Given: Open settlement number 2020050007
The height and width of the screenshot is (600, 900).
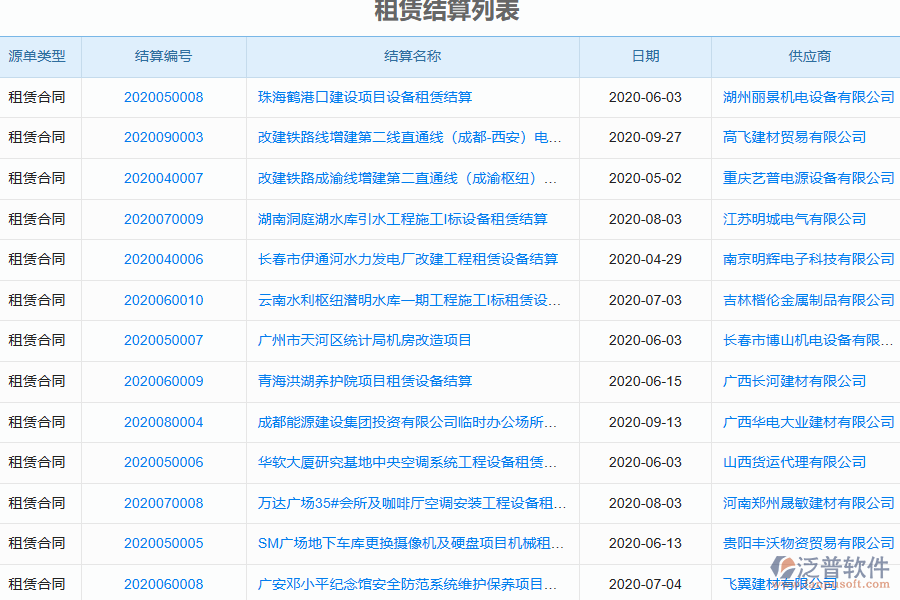Looking at the screenshot, I should click(x=165, y=340).
